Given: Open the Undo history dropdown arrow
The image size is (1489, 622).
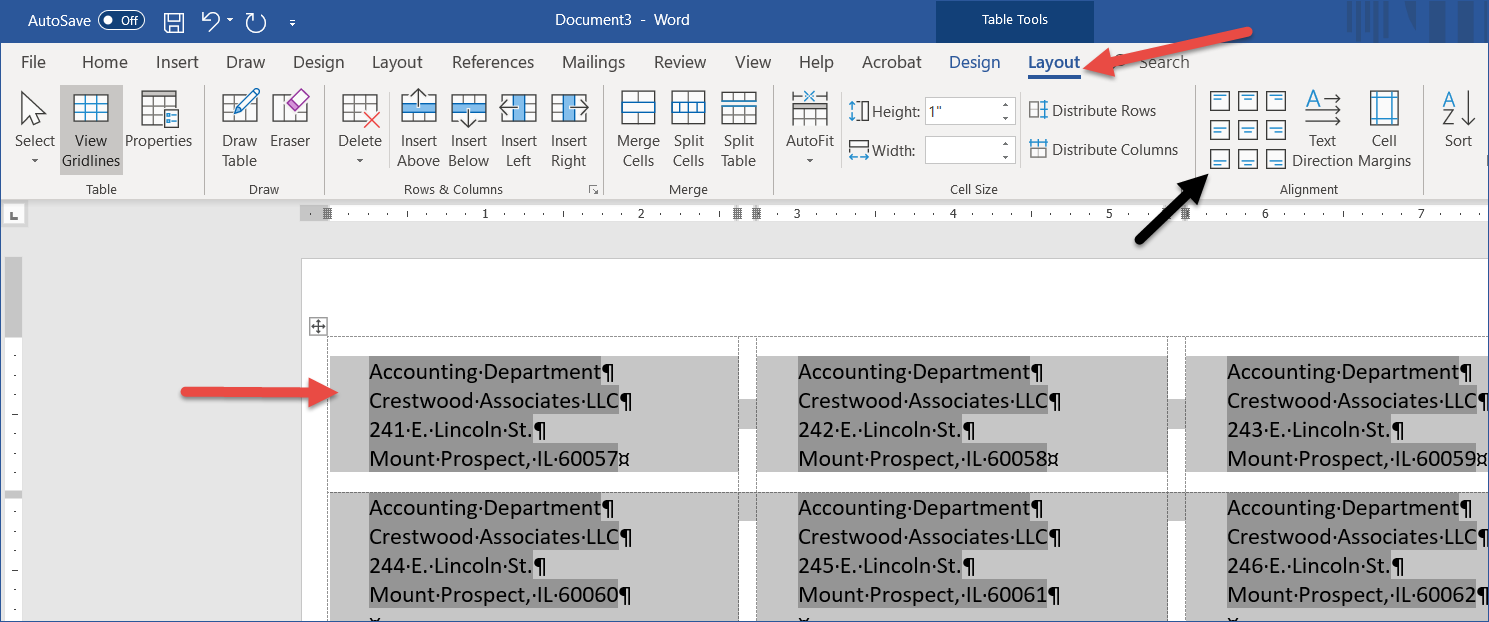Looking at the screenshot, I should [x=230, y=20].
